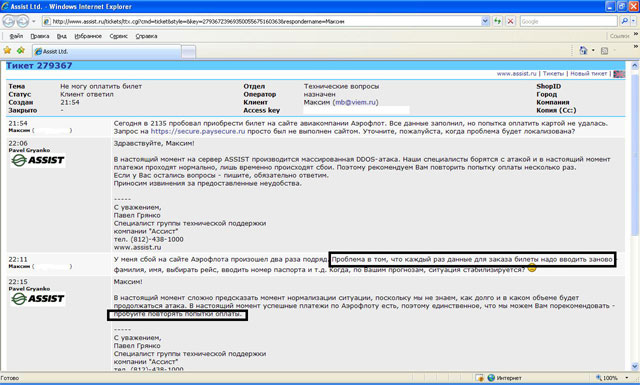Image resolution: width=640 pixels, height=385 pixels.
Task: Click the Ссылки links toolbar label
Action: pos(619,36)
